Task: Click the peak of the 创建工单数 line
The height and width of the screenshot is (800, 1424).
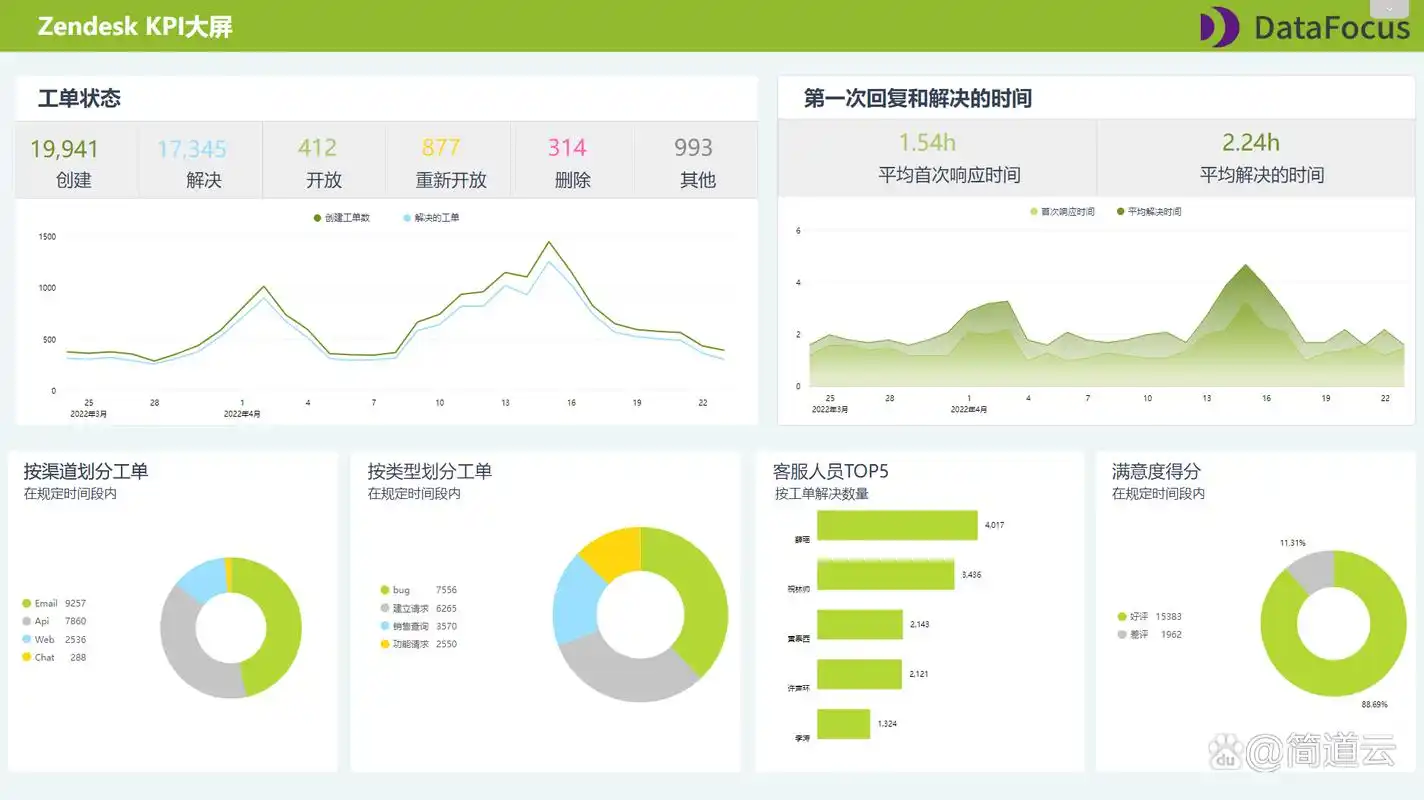Action: pos(548,242)
